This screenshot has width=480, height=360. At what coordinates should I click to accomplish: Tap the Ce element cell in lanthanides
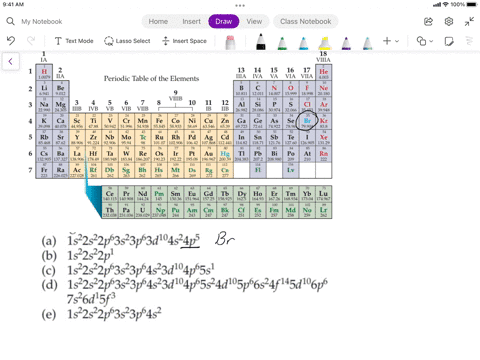point(110,194)
